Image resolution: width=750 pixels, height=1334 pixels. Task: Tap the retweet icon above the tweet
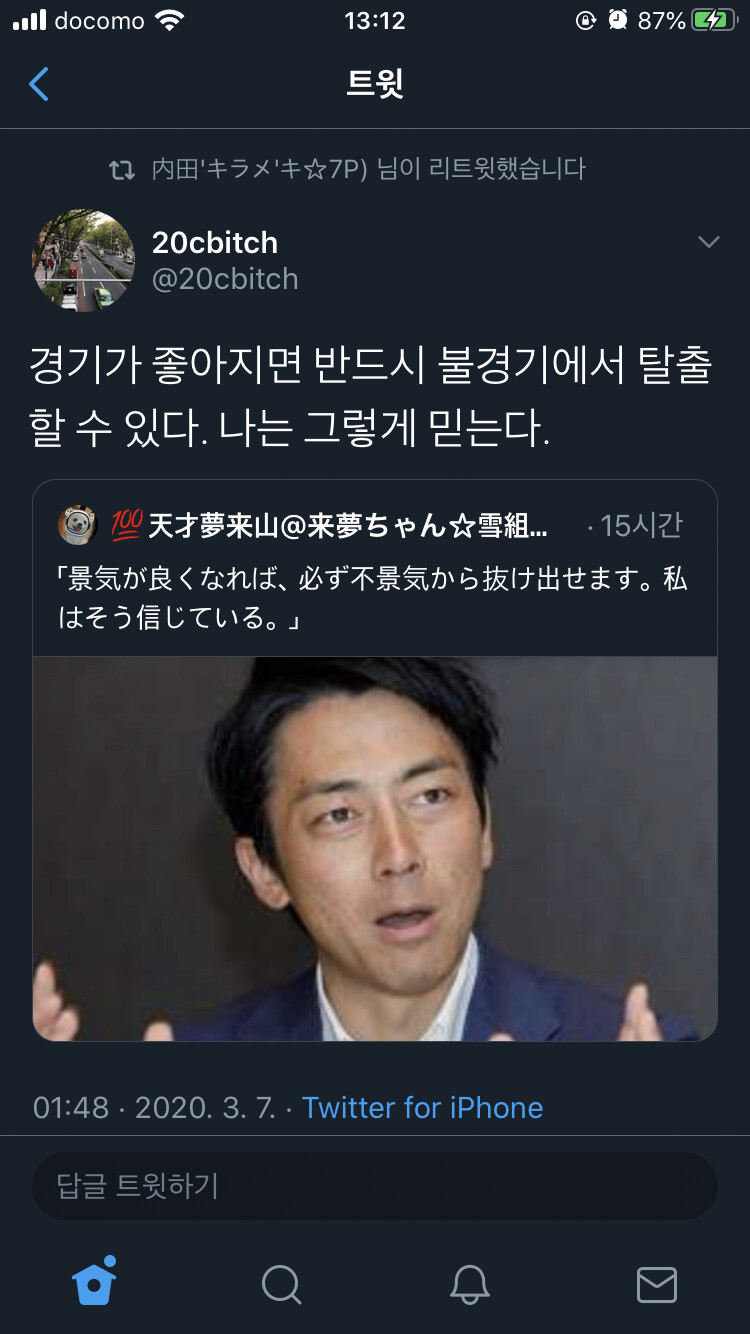tap(121, 170)
